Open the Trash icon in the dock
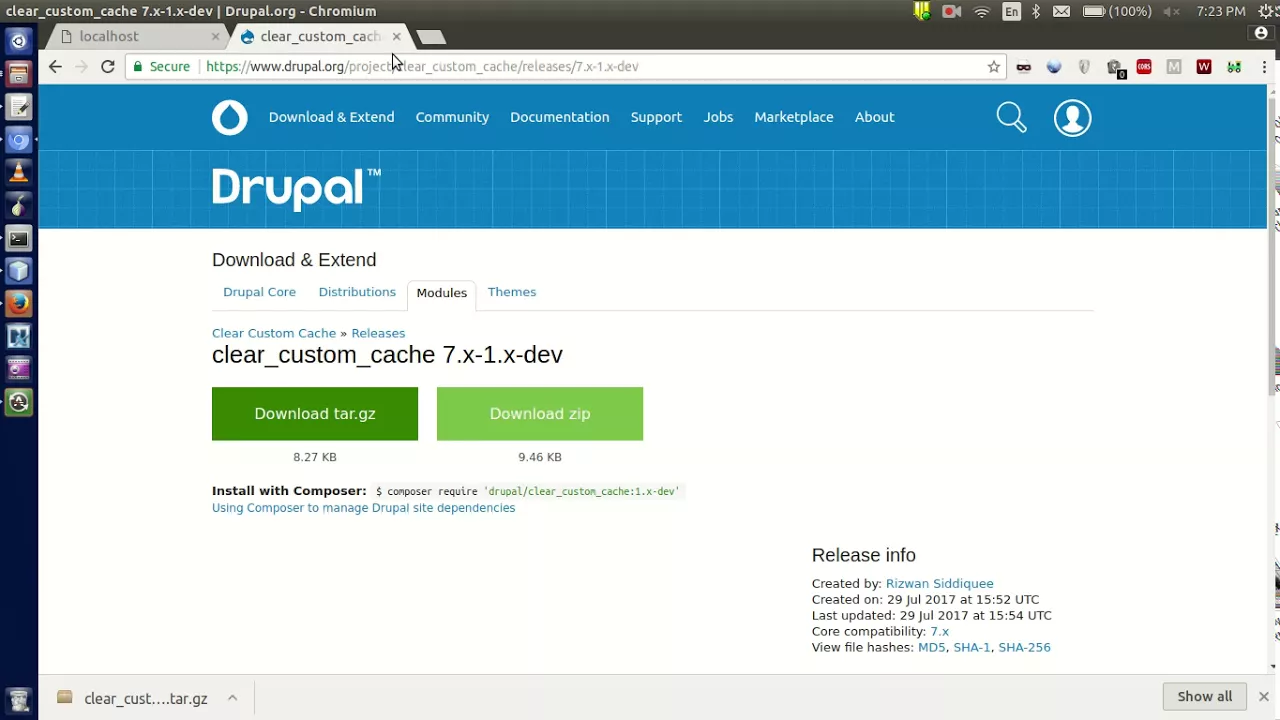1280x720 pixels. click(x=18, y=699)
